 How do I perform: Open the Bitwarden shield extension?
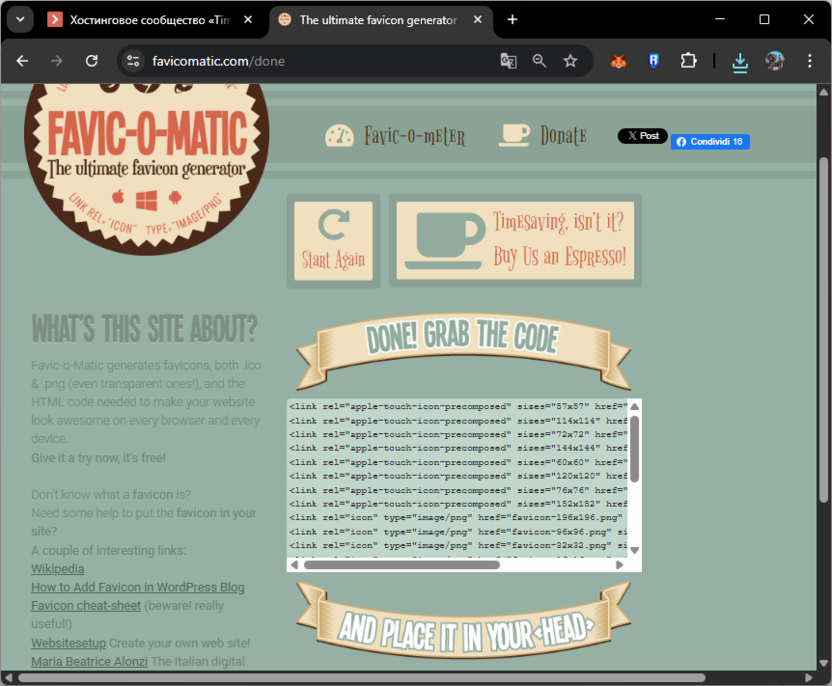[653, 61]
